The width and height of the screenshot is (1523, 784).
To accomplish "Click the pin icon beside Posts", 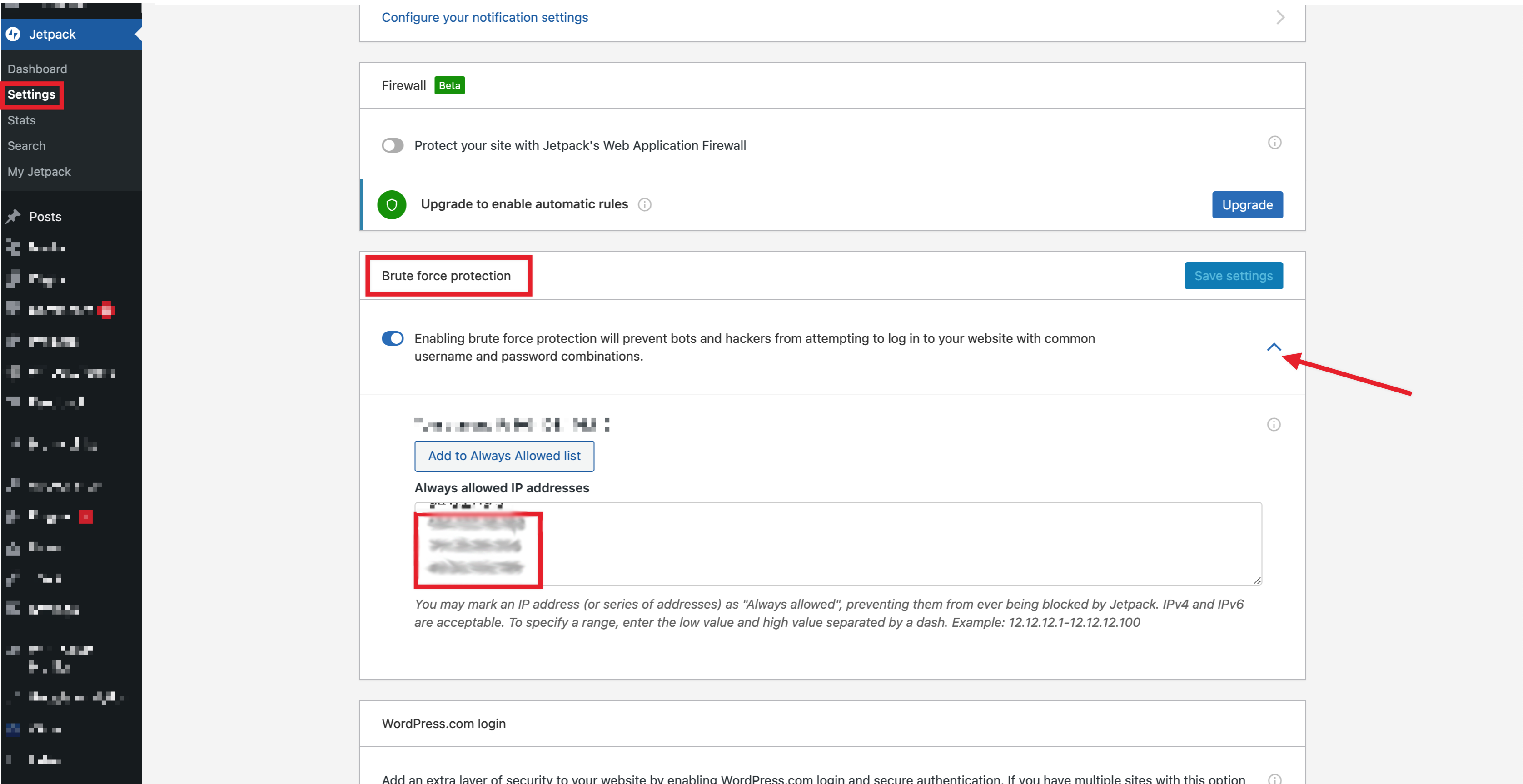I will (x=13, y=217).
